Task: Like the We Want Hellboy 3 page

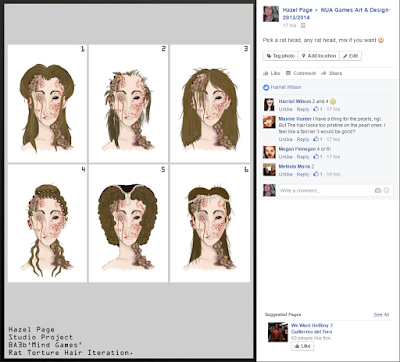Action: pyautogui.click(x=302, y=346)
